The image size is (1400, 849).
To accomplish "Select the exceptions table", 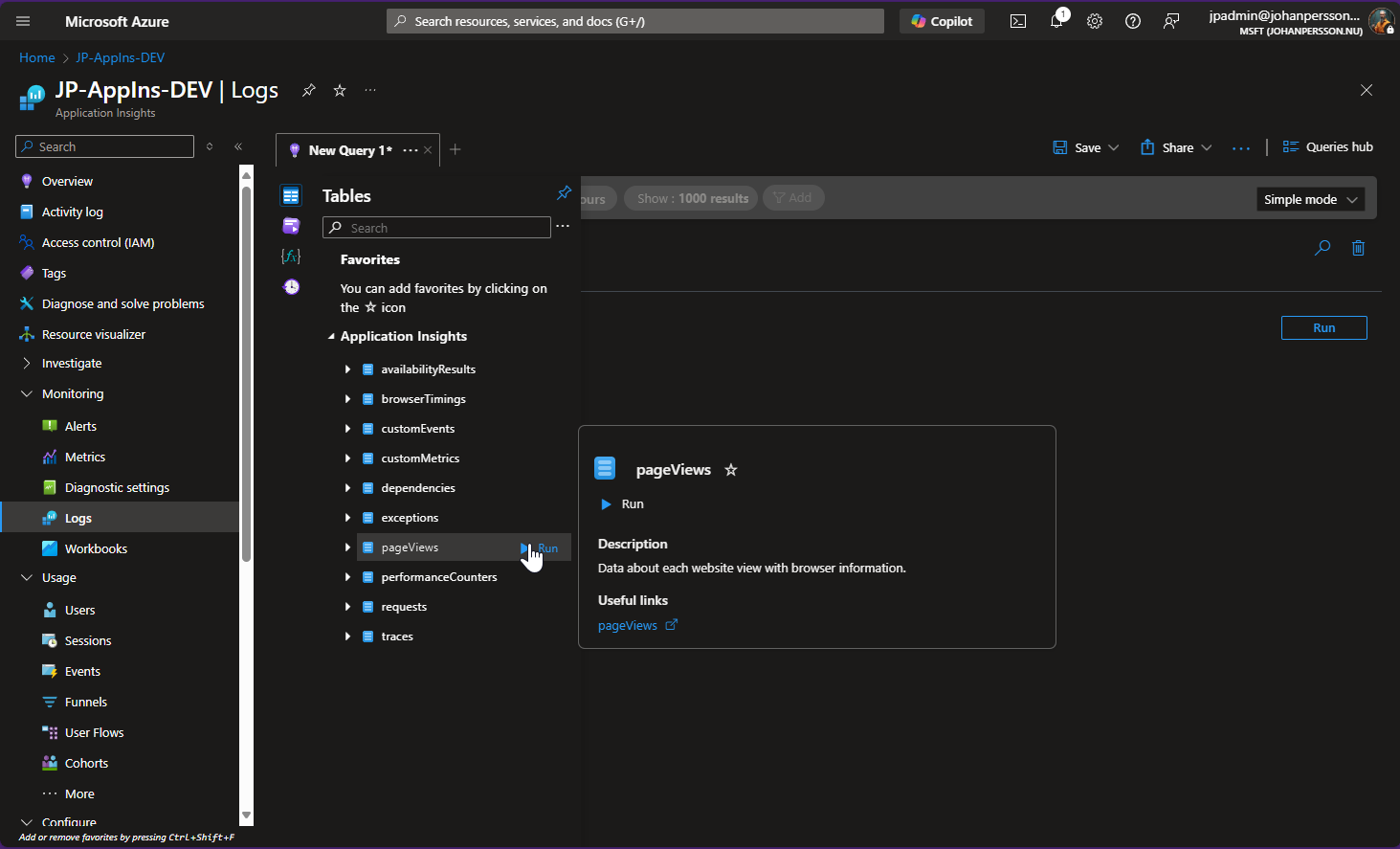I will [x=410, y=518].
